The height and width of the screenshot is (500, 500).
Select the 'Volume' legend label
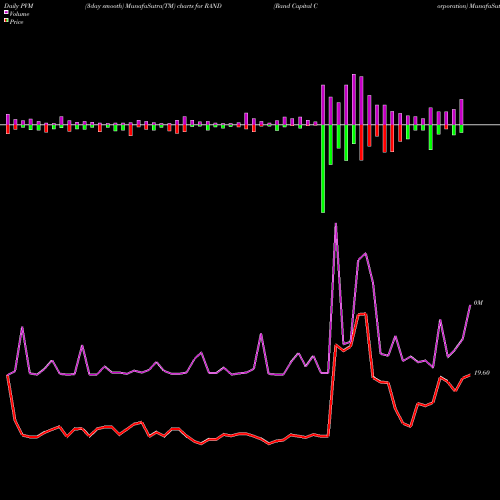[x=19, y=14]
